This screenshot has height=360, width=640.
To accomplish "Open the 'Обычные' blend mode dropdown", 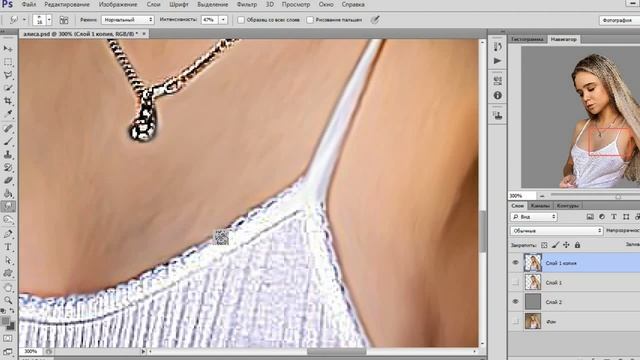I will [557, 231].
